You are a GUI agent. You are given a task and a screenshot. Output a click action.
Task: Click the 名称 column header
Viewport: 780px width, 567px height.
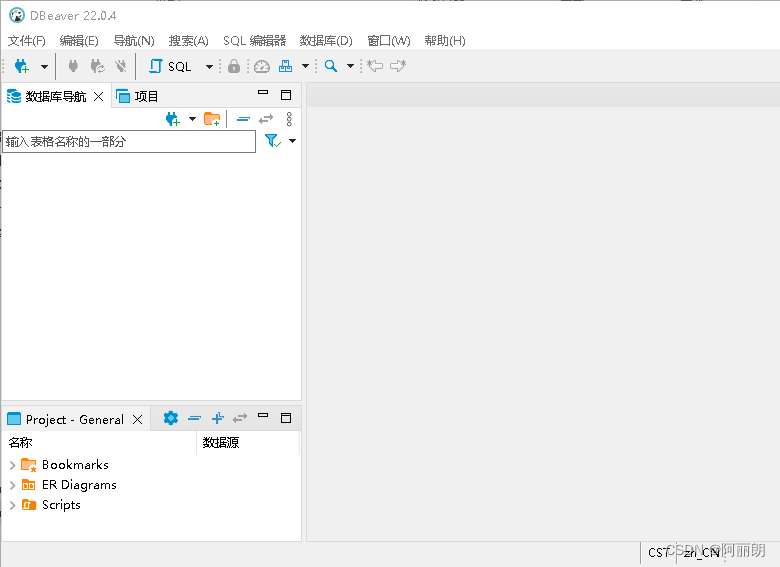pyautogui.click(x=99, y=443)
